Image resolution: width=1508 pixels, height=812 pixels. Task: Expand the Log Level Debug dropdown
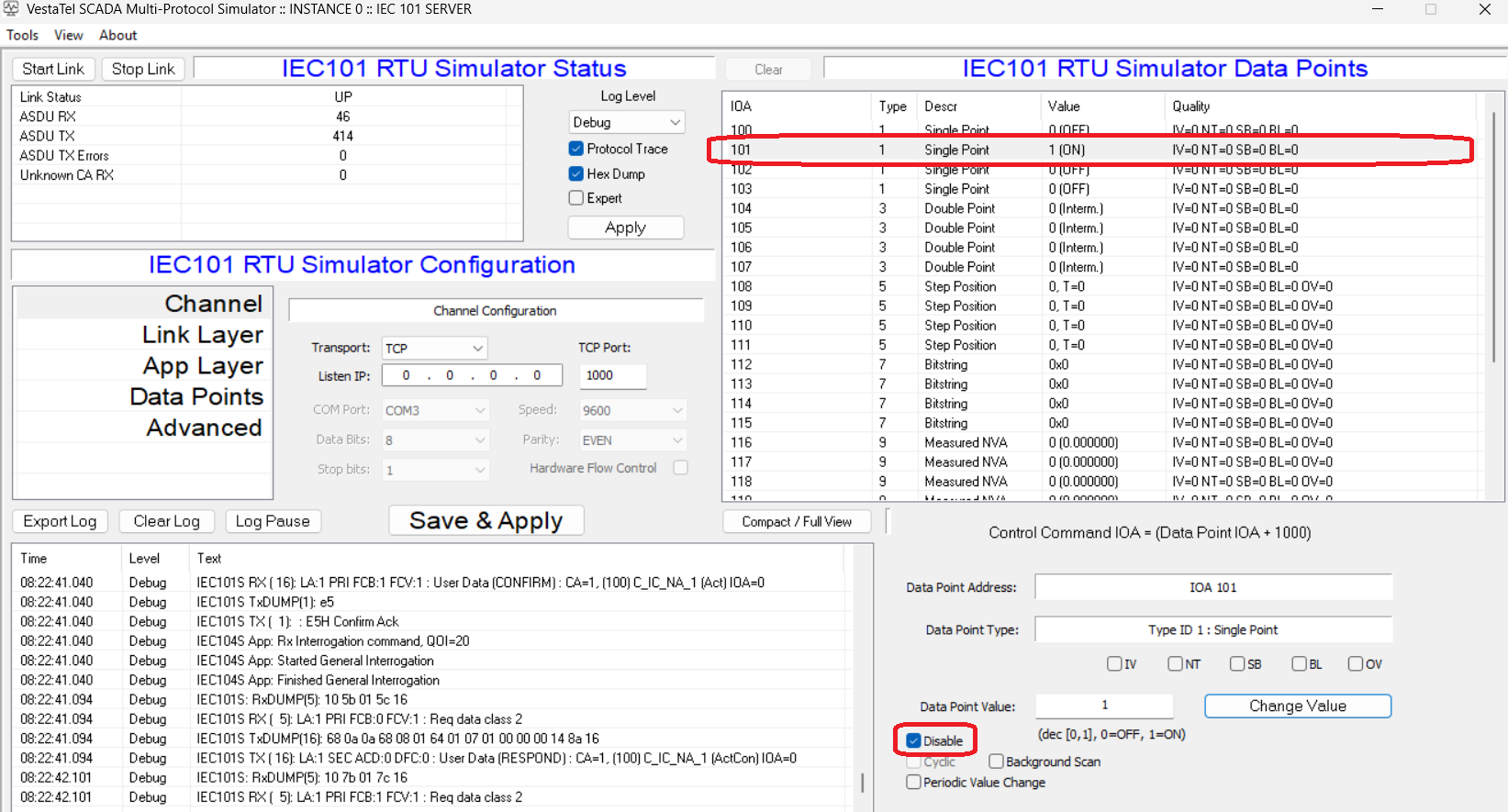click(627, 122)
